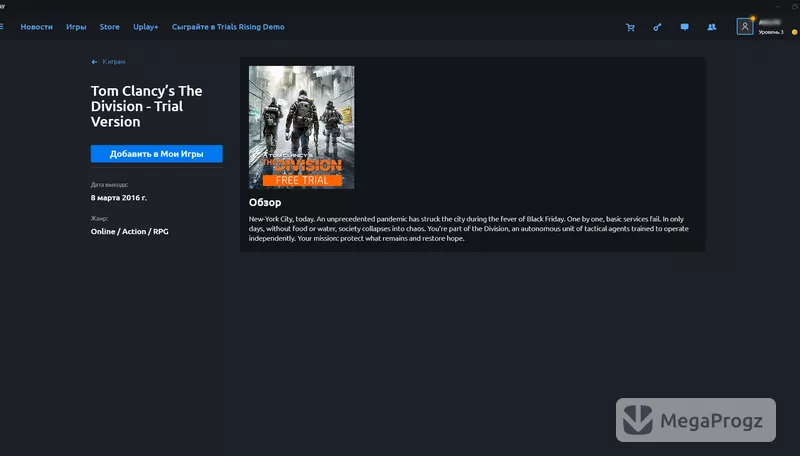Open the chat messages icon
800x456 pixels.
point(684,27)
